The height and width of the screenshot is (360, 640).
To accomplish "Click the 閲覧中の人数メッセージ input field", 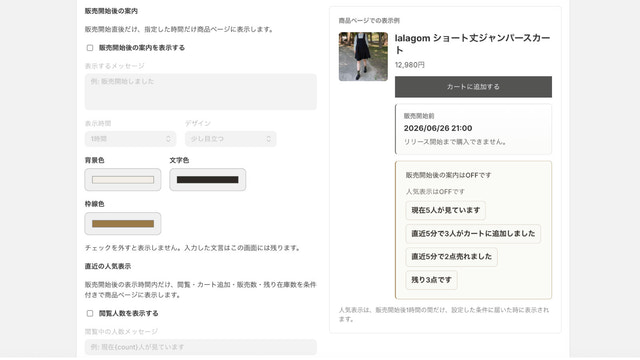I will (x=200, y=347).
